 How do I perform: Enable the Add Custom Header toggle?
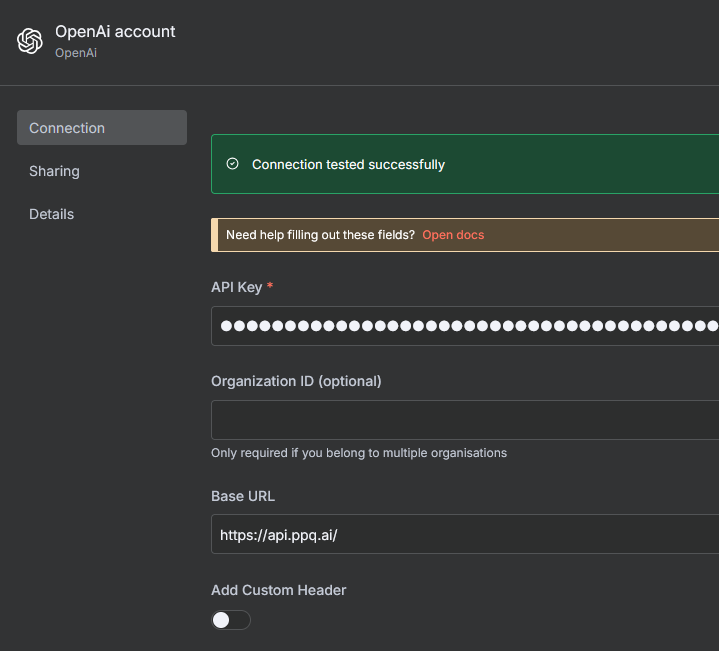tap(231, 620)
